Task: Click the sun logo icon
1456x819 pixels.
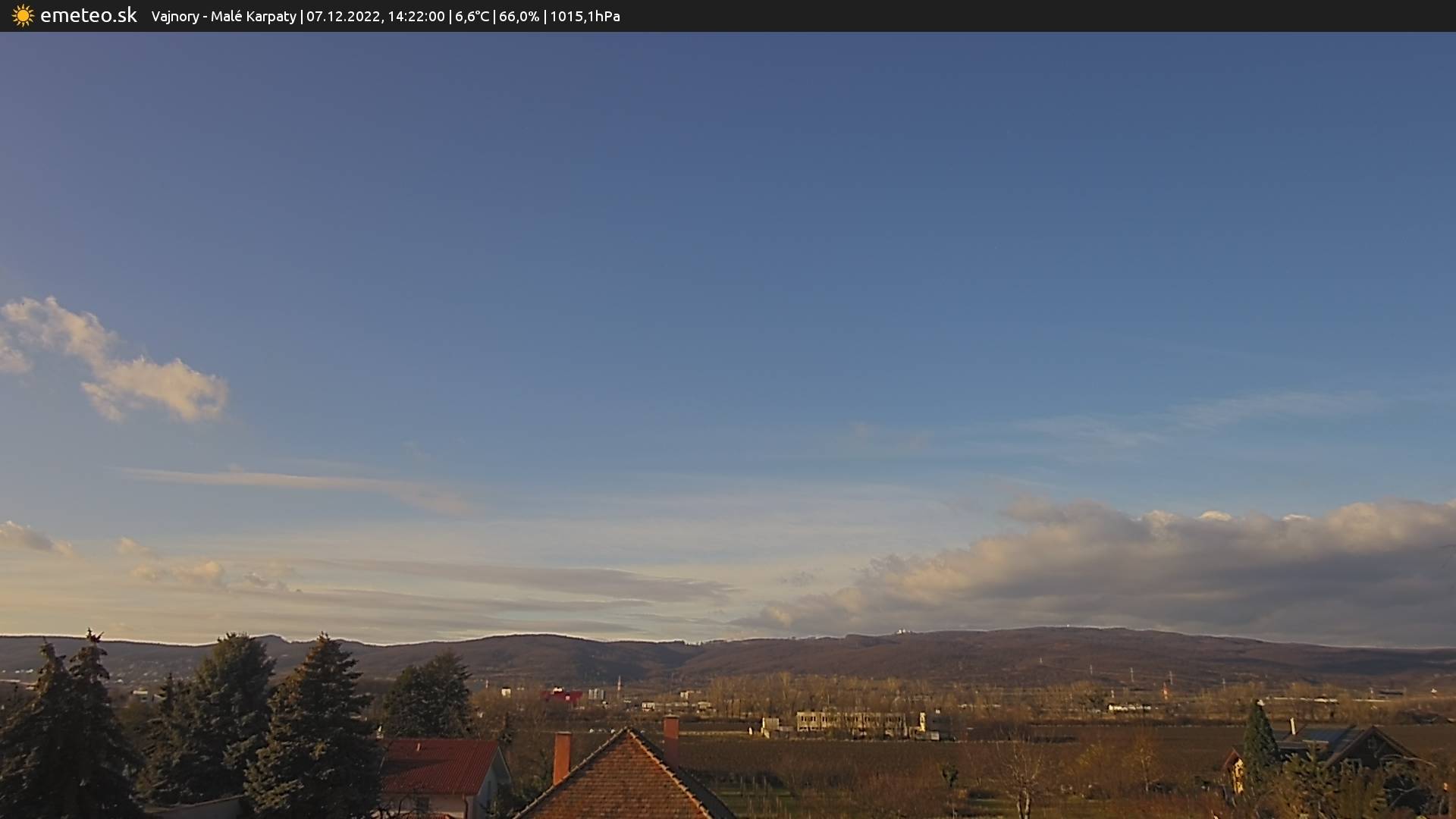Action: 23,16
